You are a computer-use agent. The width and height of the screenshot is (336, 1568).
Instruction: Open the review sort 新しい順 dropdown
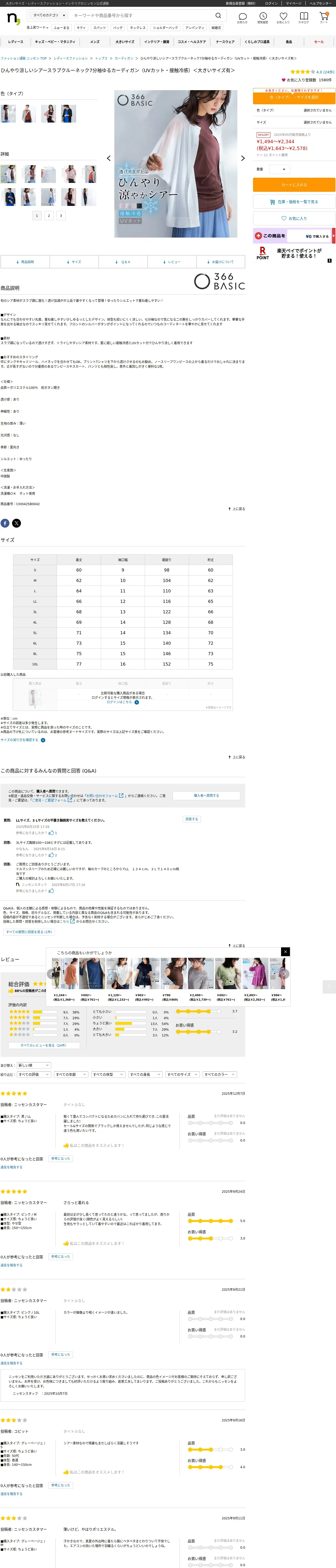coord(33,1065)
